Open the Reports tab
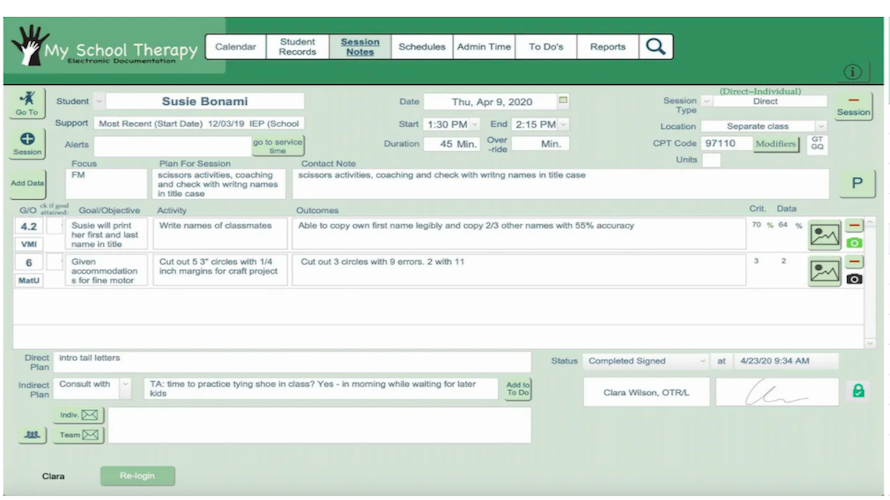The width and height of the screenshot is (890, 500). [x=607, y=47]
